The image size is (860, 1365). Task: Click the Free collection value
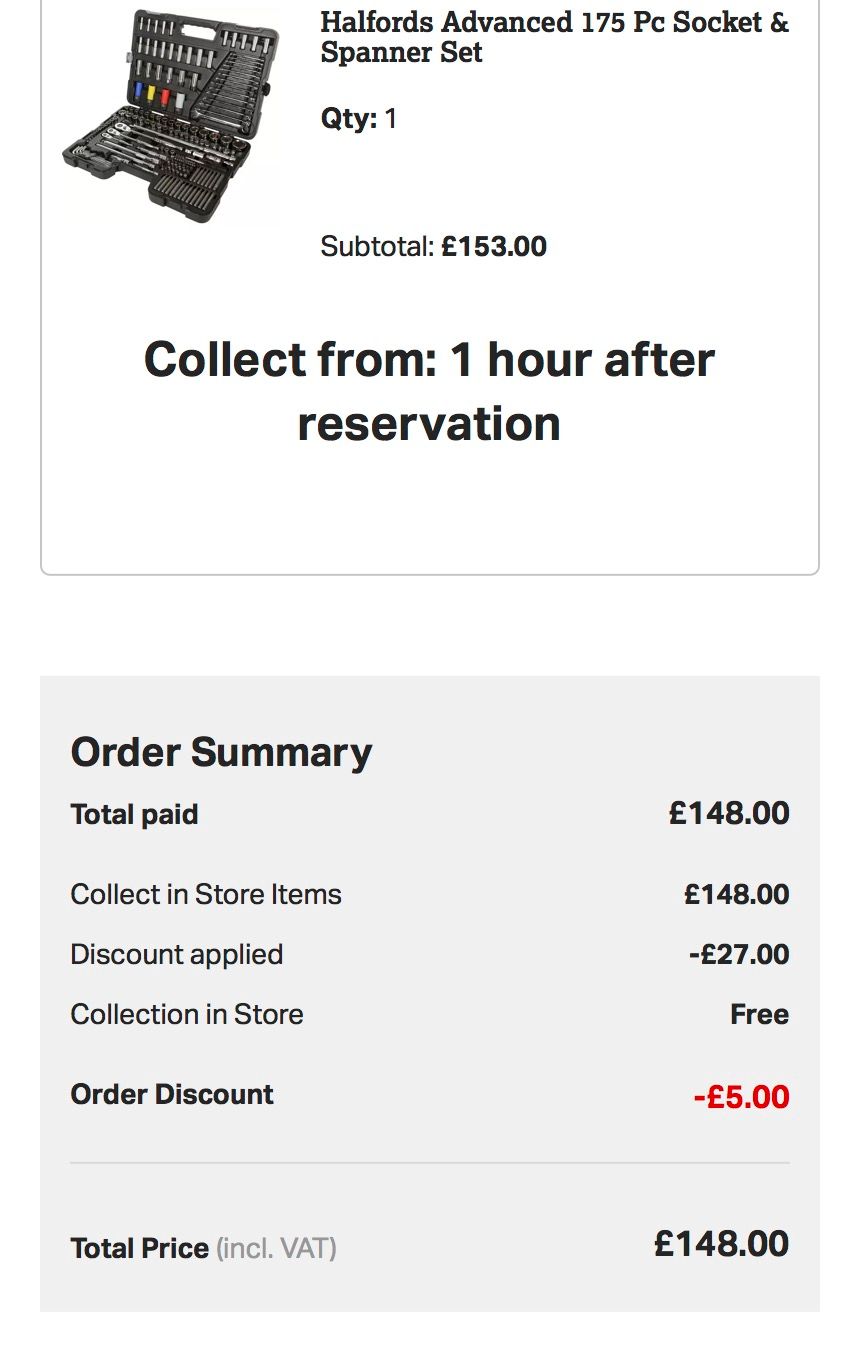[x=759, y=1014]
